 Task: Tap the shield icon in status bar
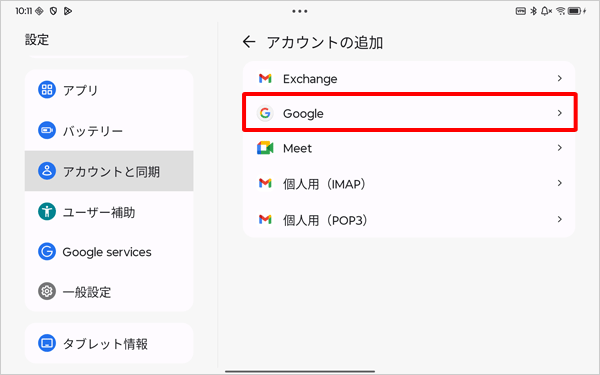coord(53,11)
